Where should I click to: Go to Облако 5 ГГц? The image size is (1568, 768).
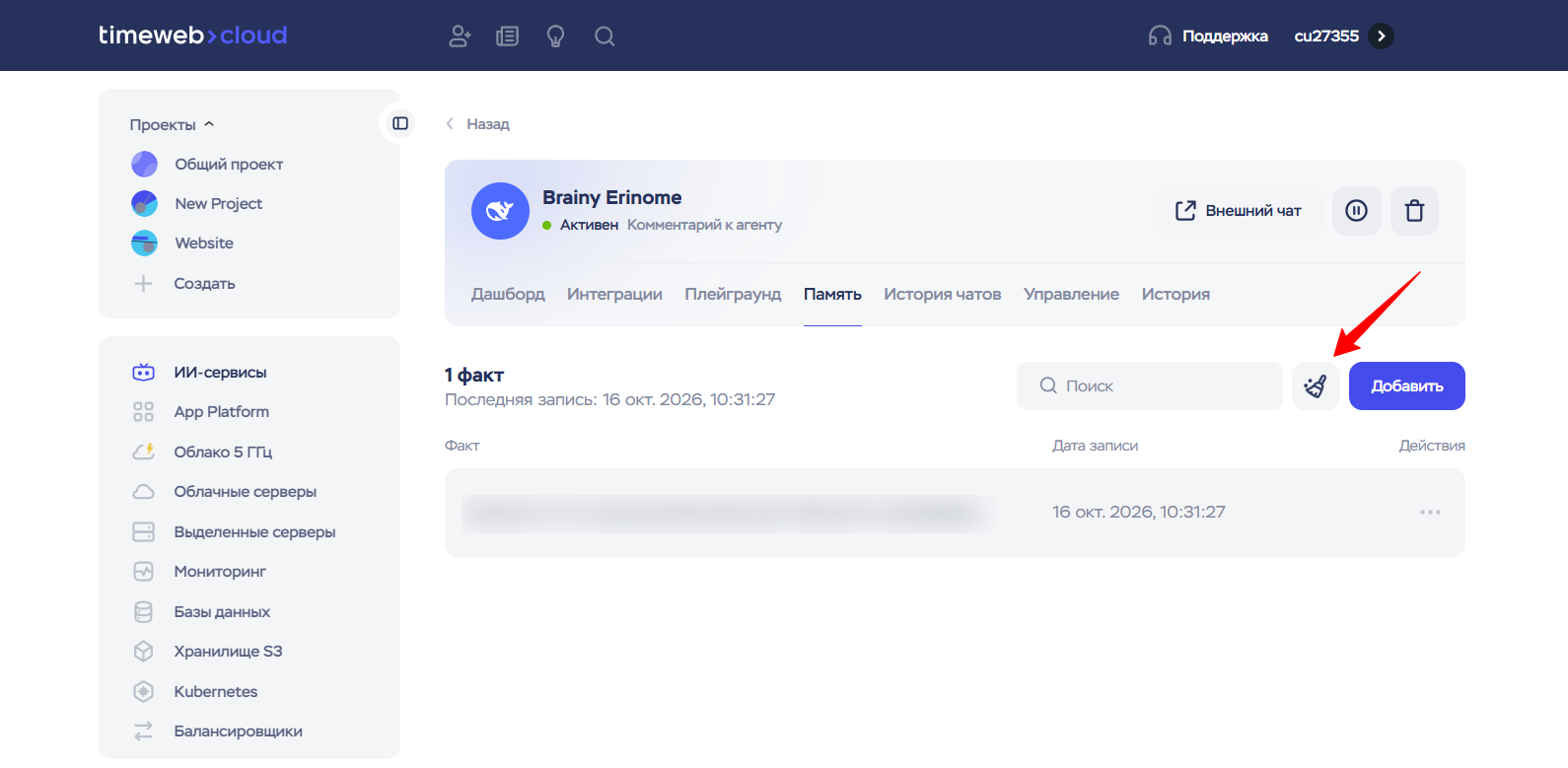pyautogui.click(x=223, y=453)
